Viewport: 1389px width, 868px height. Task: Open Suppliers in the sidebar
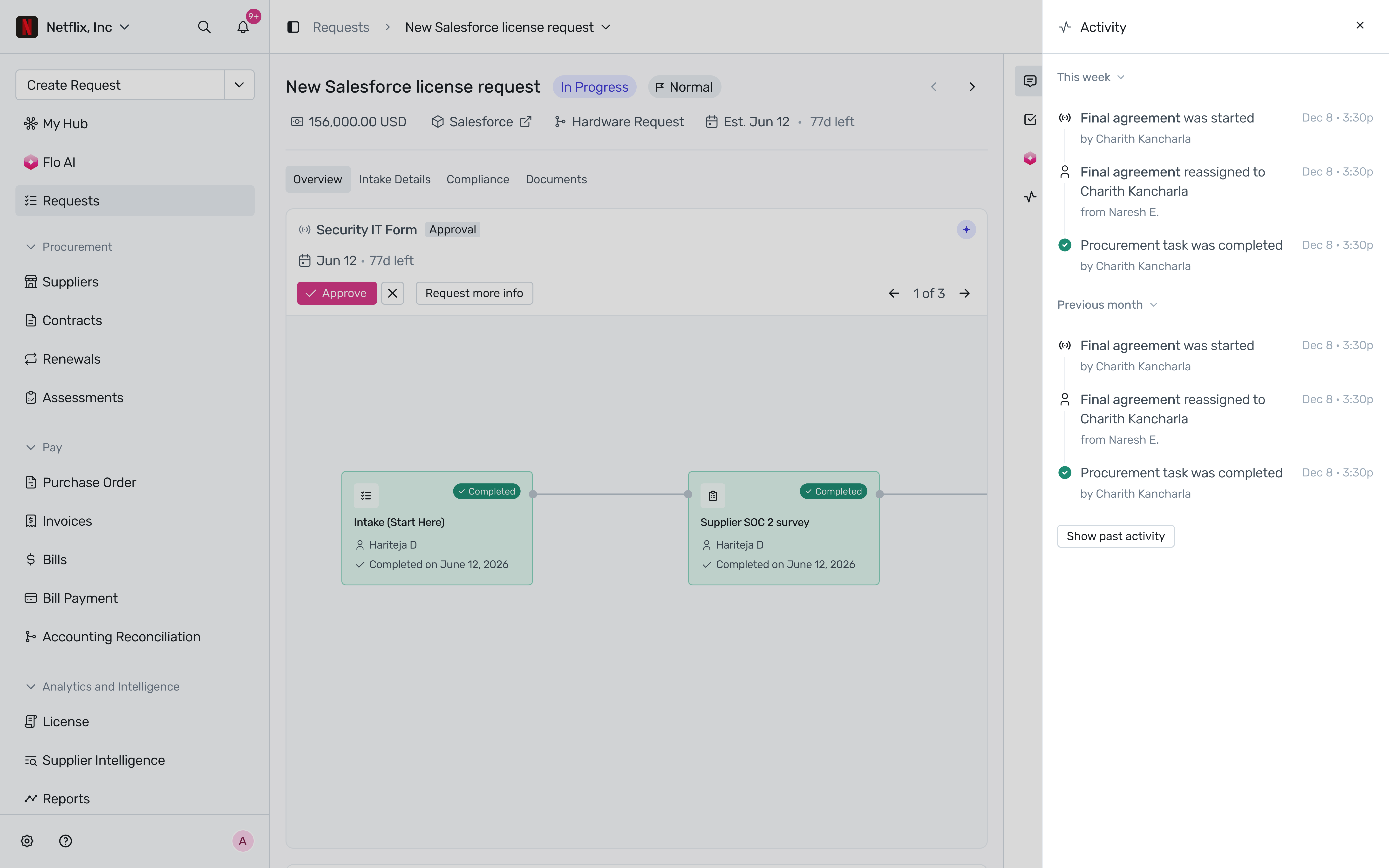point(135,282)
